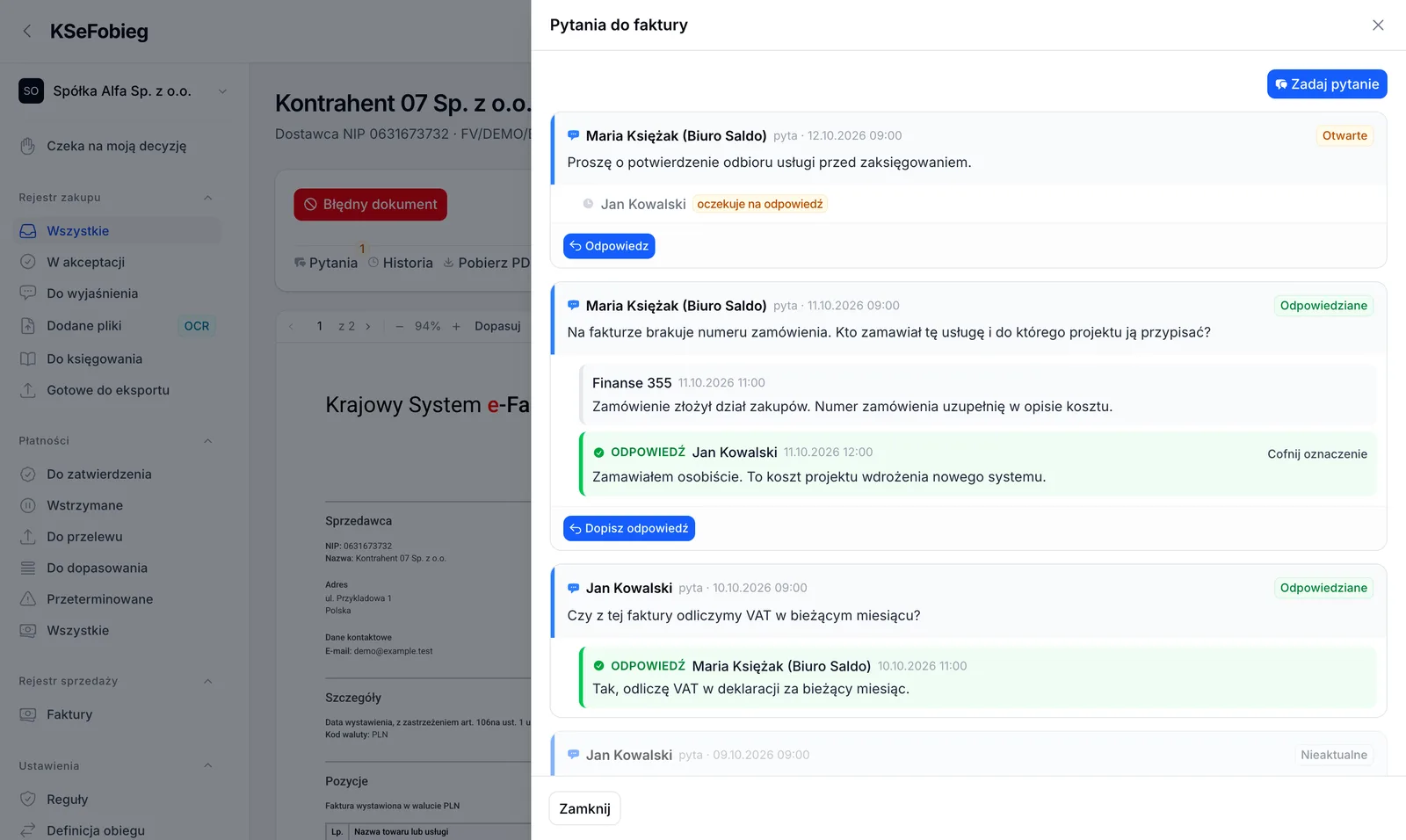Viewport: 1406px width, 840px height.
Task: Click the Faktury icon in the sidebar
Action: click(x=28, y=714)
